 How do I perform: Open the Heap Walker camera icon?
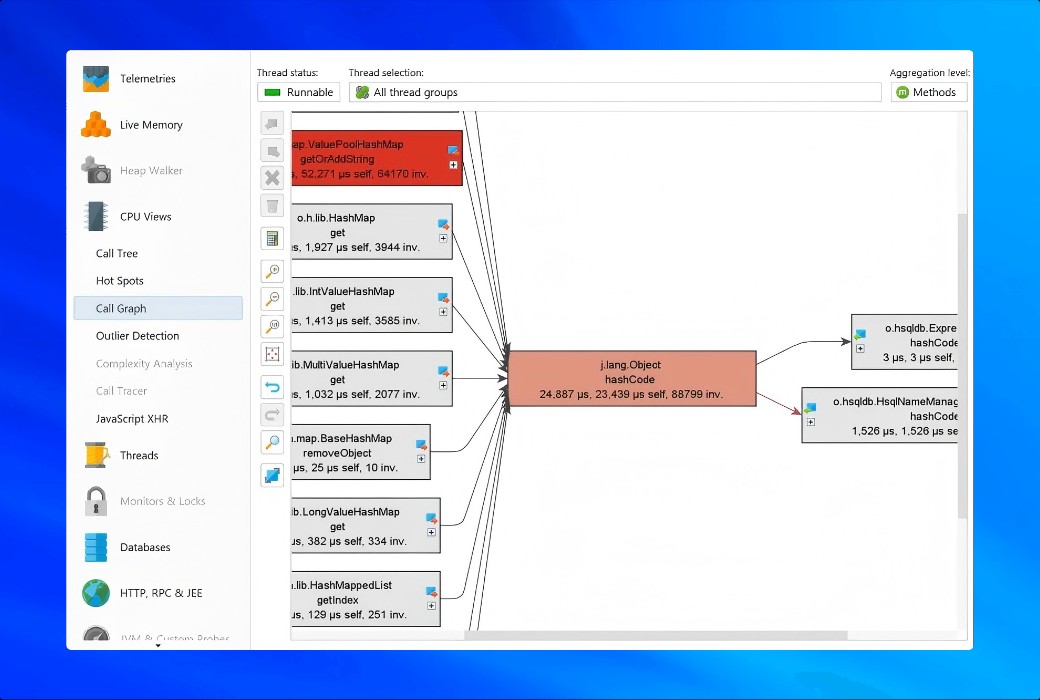96,171
